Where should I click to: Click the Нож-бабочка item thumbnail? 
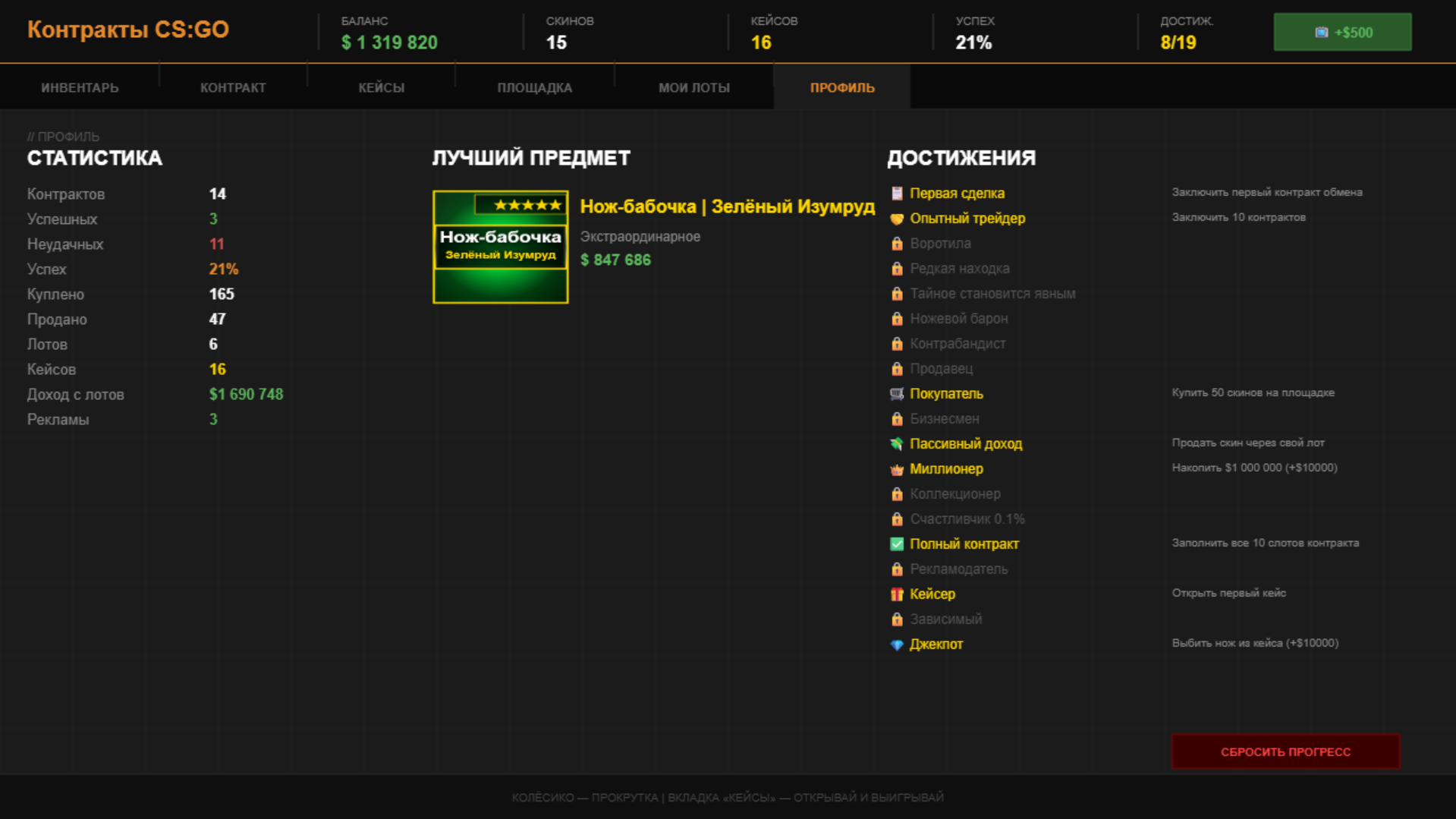(500, 247)
